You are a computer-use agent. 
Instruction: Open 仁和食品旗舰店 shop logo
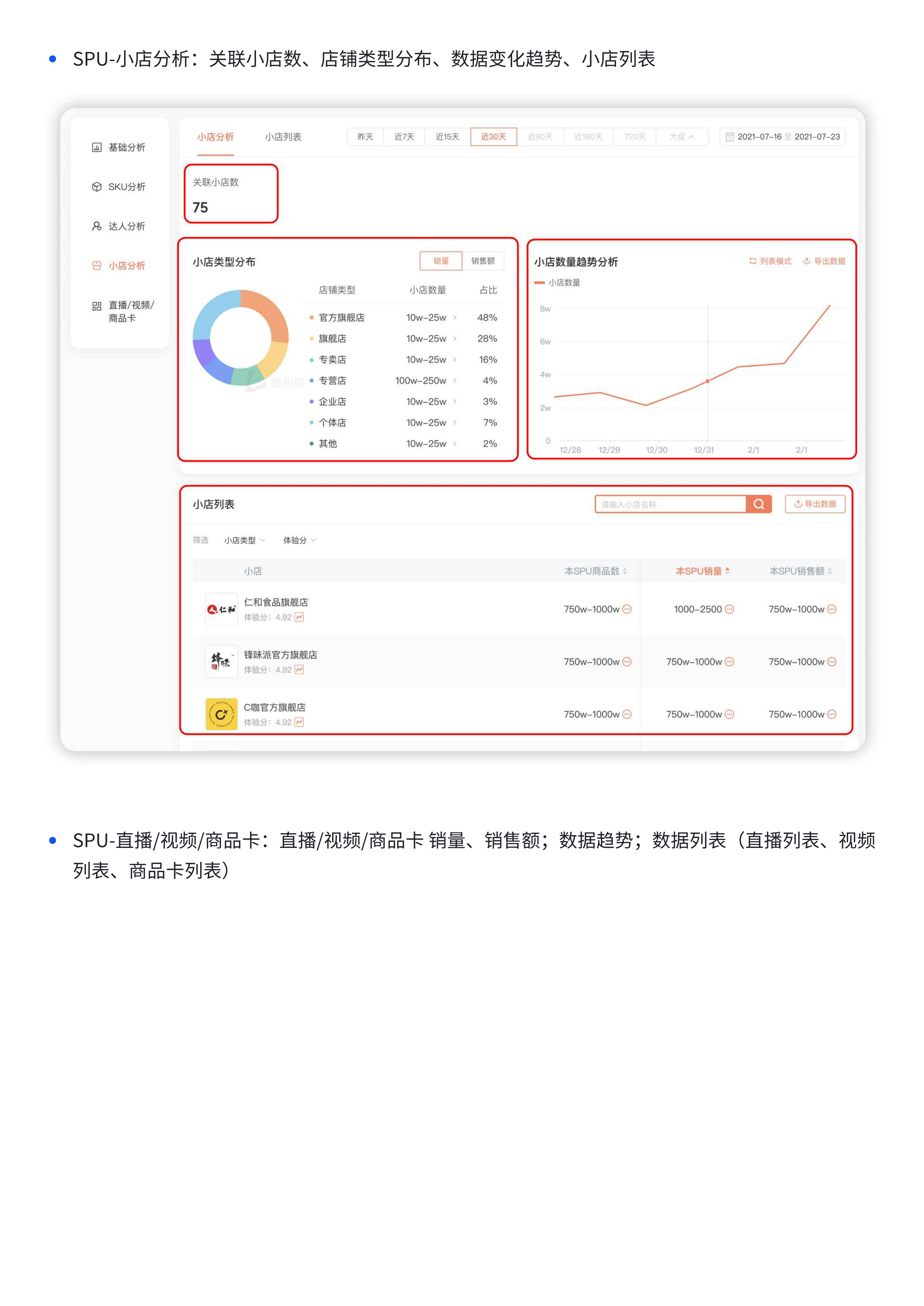(x=221, y=609)
